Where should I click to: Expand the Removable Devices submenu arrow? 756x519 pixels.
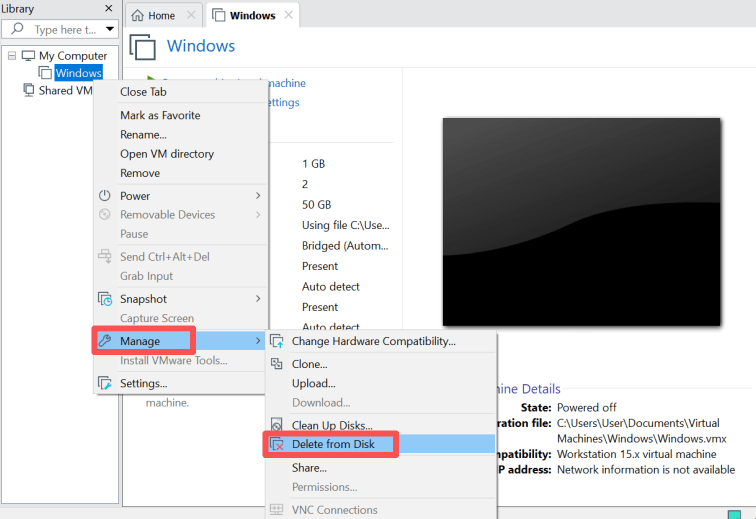click(x=258, y=215)
